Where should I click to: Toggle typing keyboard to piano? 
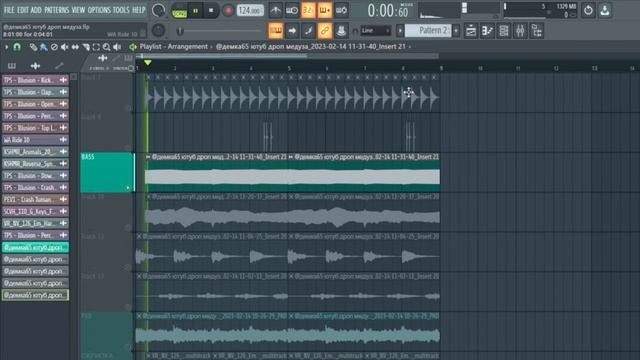[276, 31]
